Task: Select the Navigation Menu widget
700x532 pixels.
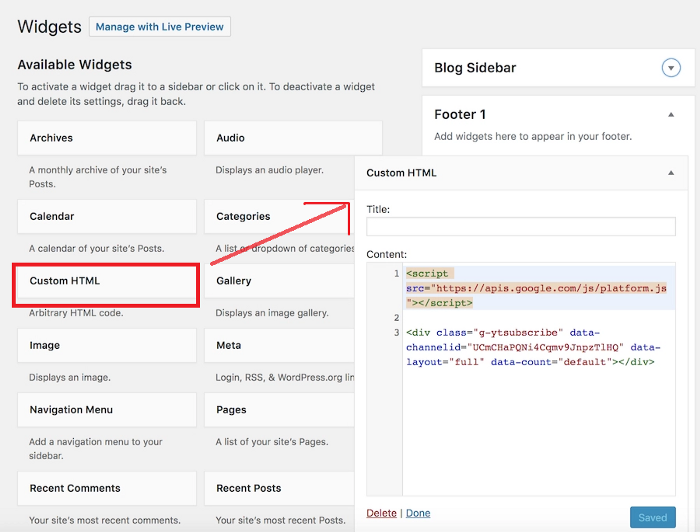Action: 107,410
